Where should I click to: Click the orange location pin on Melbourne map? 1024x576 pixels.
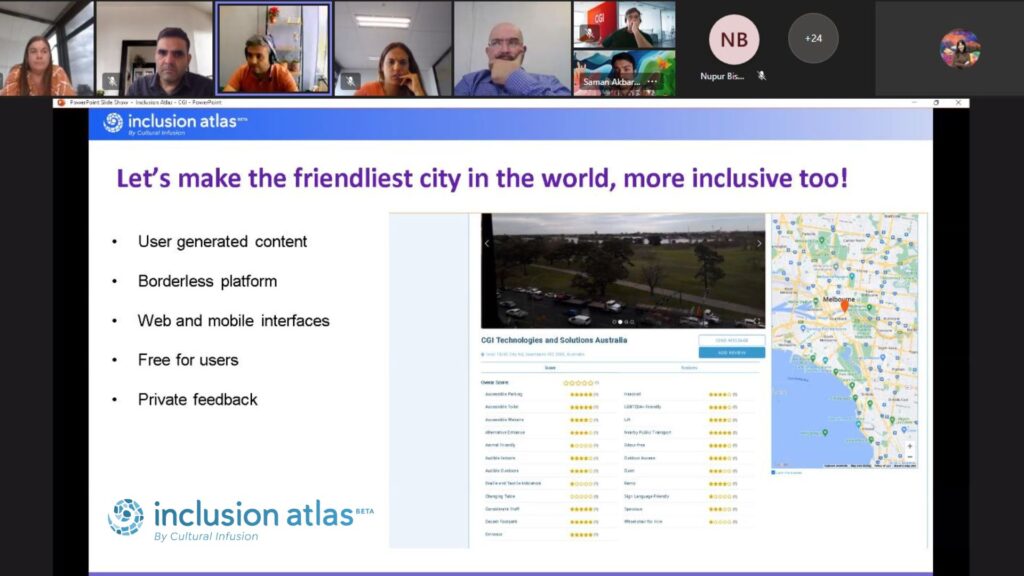coord(844,306)
